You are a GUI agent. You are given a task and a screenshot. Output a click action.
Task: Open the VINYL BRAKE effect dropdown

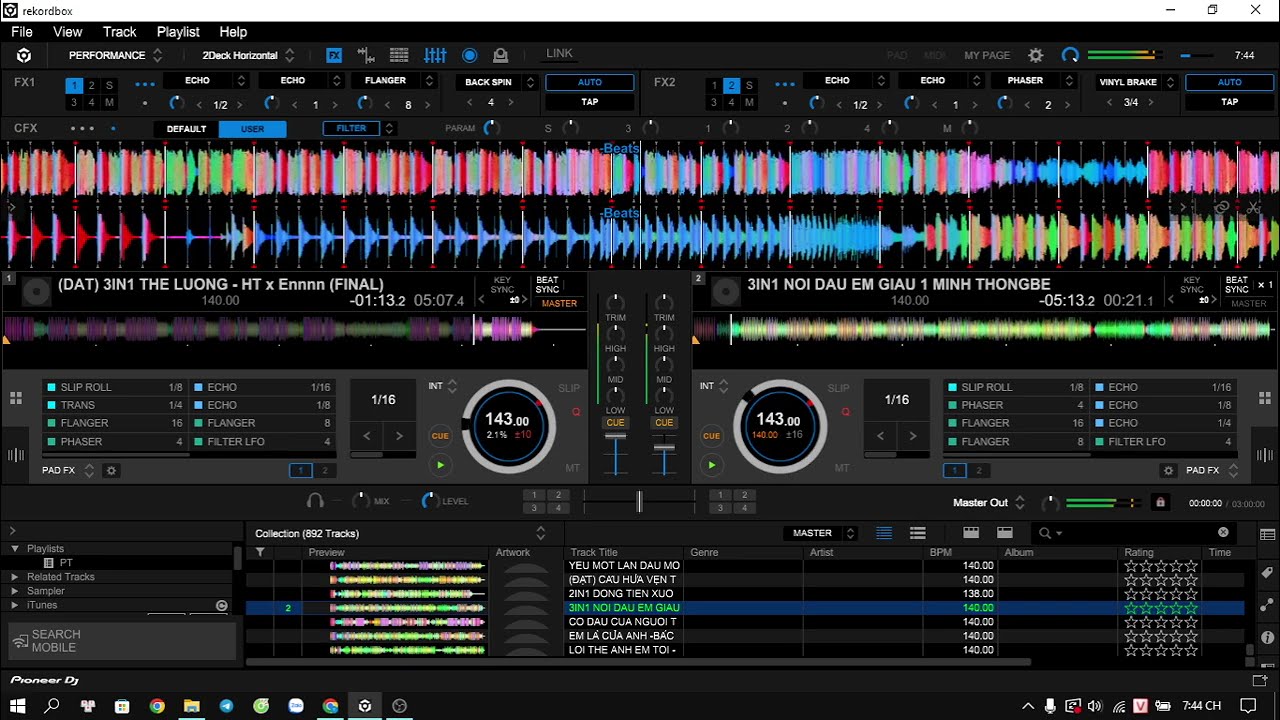pos(1137,83)
